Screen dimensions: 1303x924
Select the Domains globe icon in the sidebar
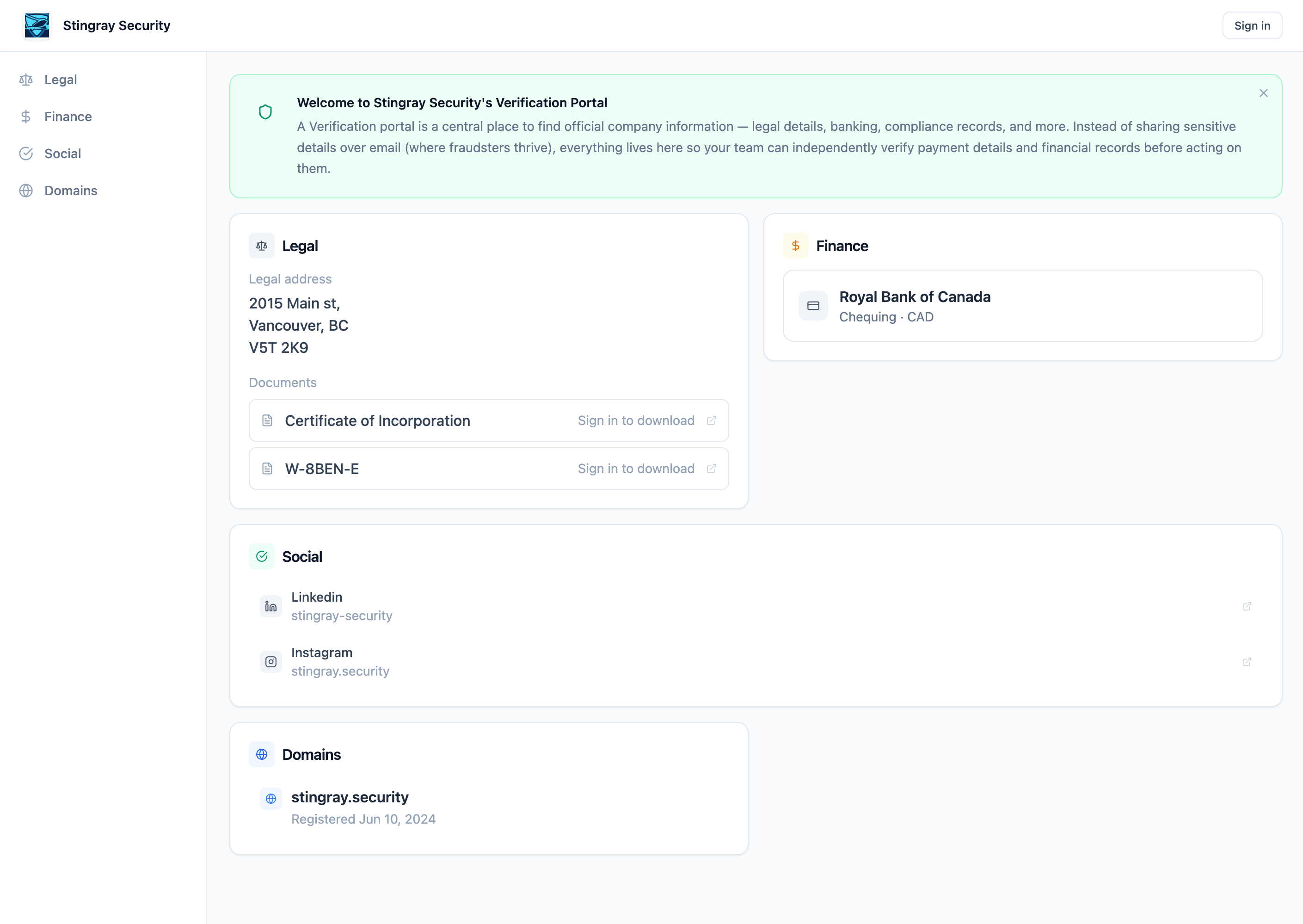click(26, 191)
